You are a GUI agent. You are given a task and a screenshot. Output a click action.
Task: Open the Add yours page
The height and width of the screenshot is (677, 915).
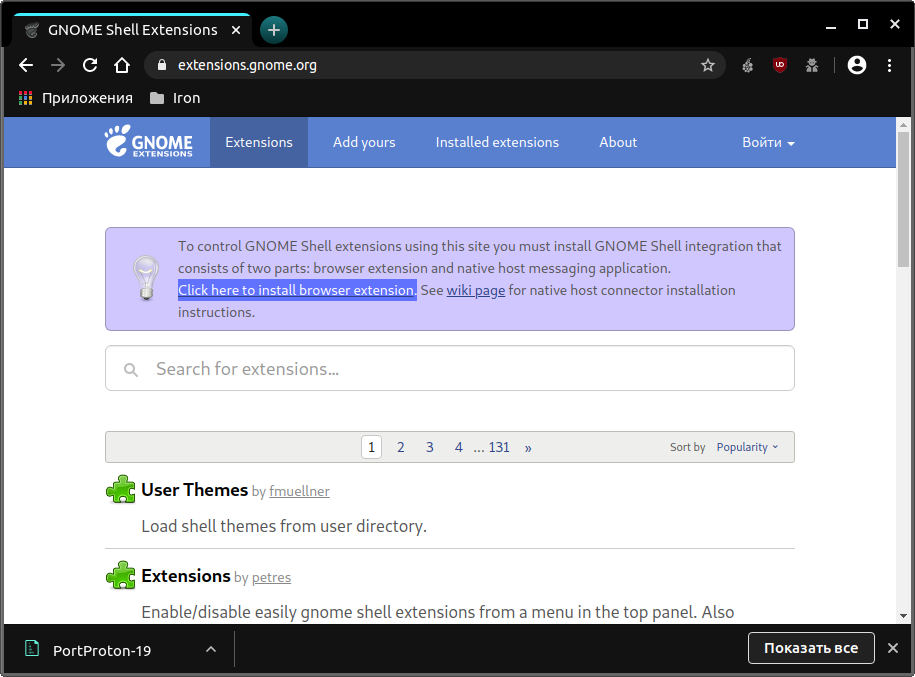coord(364,142)
